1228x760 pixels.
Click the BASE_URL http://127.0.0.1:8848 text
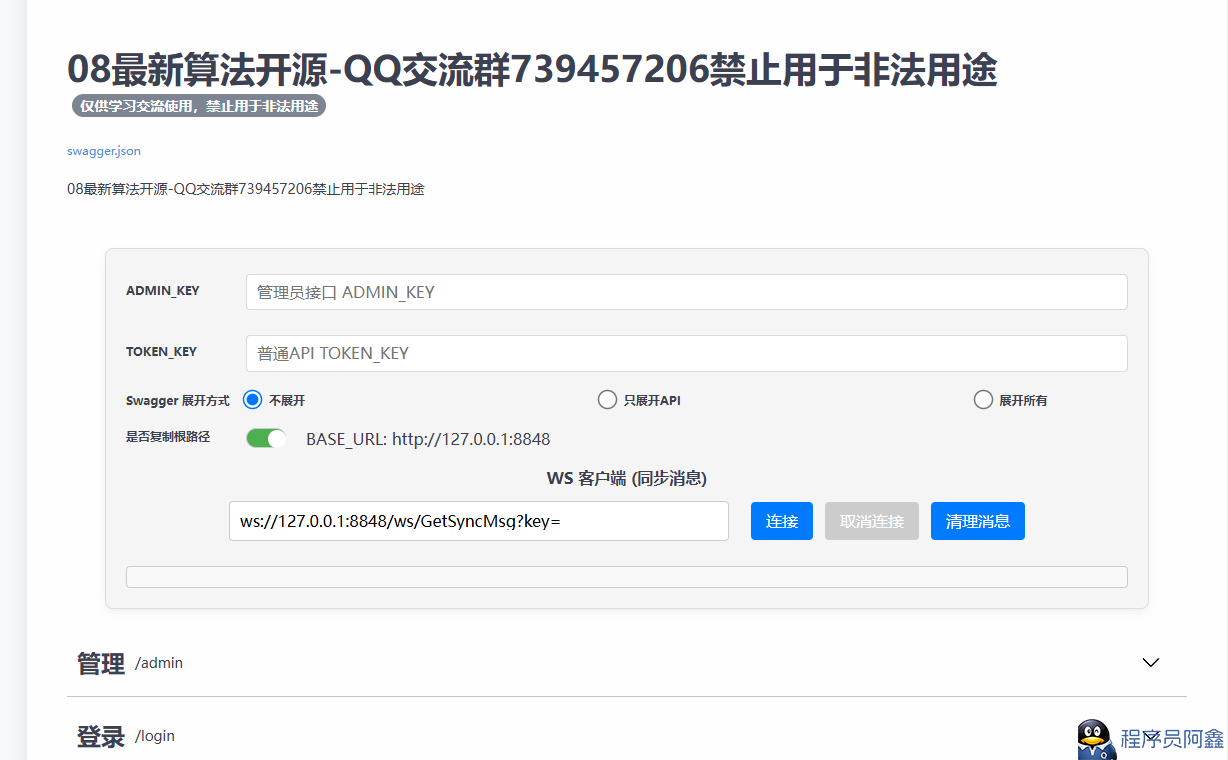click(428, 439)
